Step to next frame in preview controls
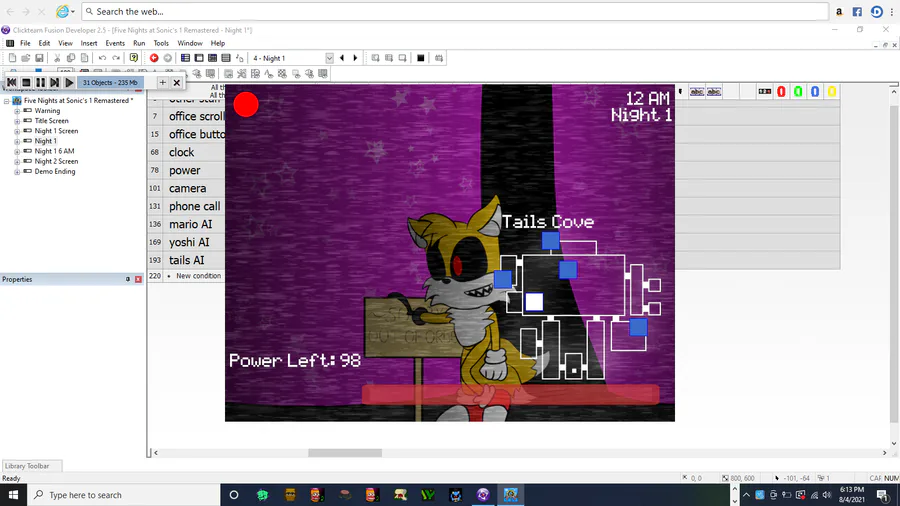Viewport: 900px width, 506px height. (x=55, y=83)
